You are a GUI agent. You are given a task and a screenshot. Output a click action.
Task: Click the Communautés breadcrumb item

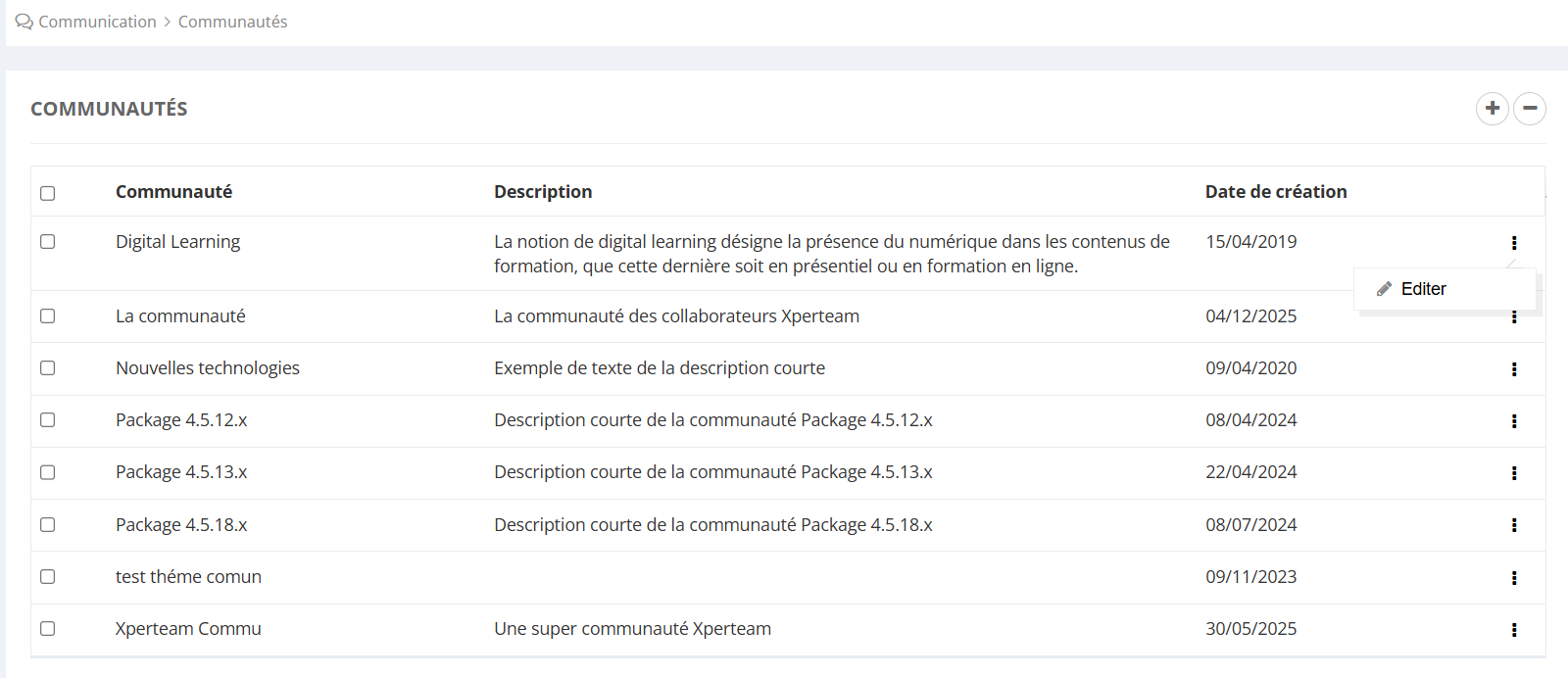coord(232,22)
